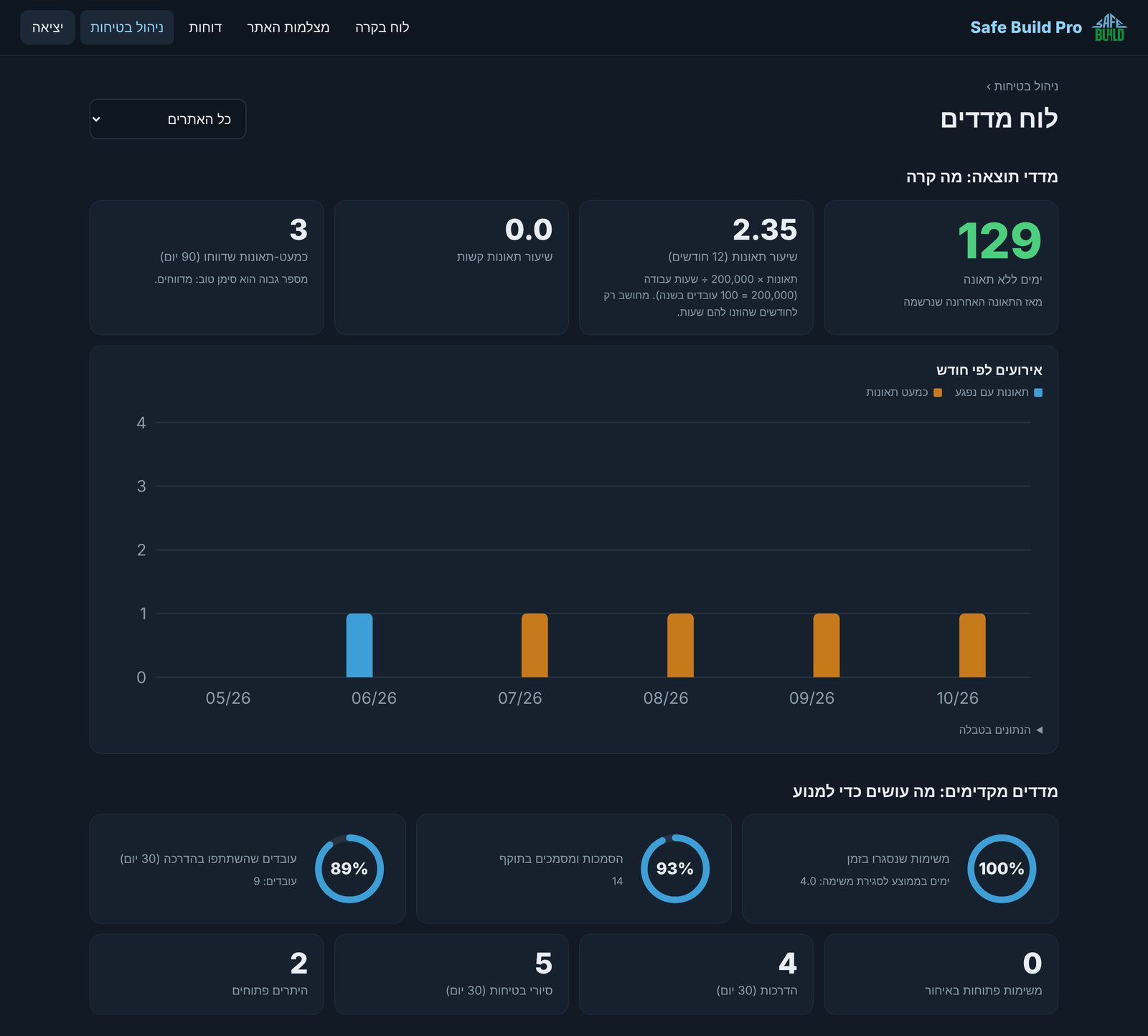Click the blue תאונות עם נפגע legend swatch

(1038, 392)
